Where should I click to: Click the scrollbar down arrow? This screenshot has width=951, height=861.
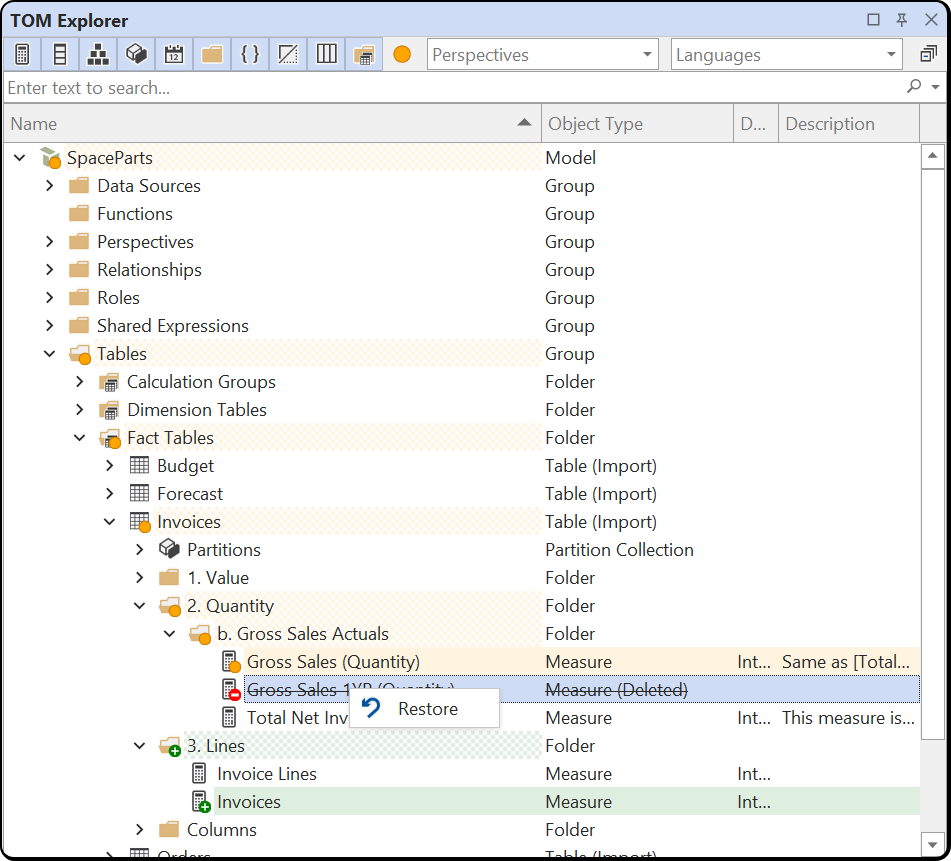click(x=932, y=843)
